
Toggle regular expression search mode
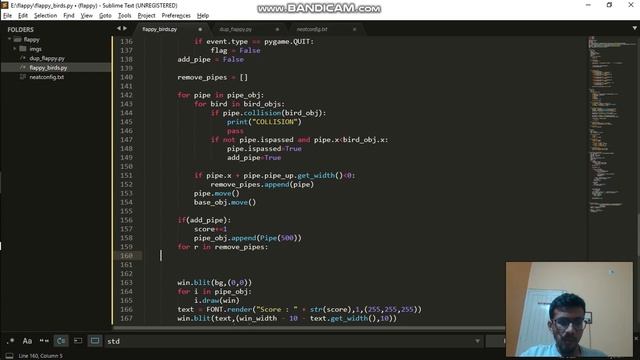(11, 341)
